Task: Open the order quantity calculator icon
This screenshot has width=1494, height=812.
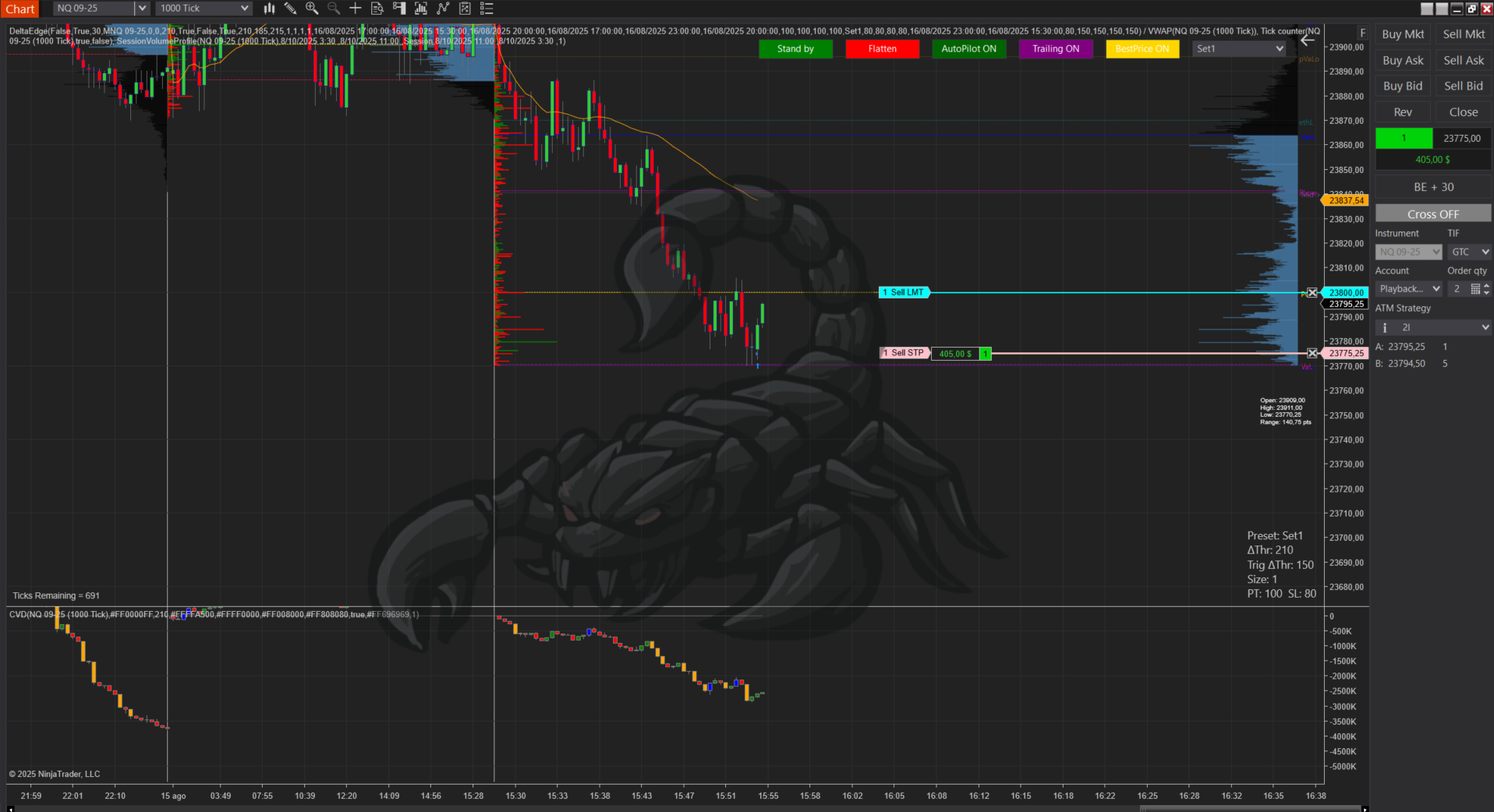Action: pyautogui.click(x=1475, y=289)
